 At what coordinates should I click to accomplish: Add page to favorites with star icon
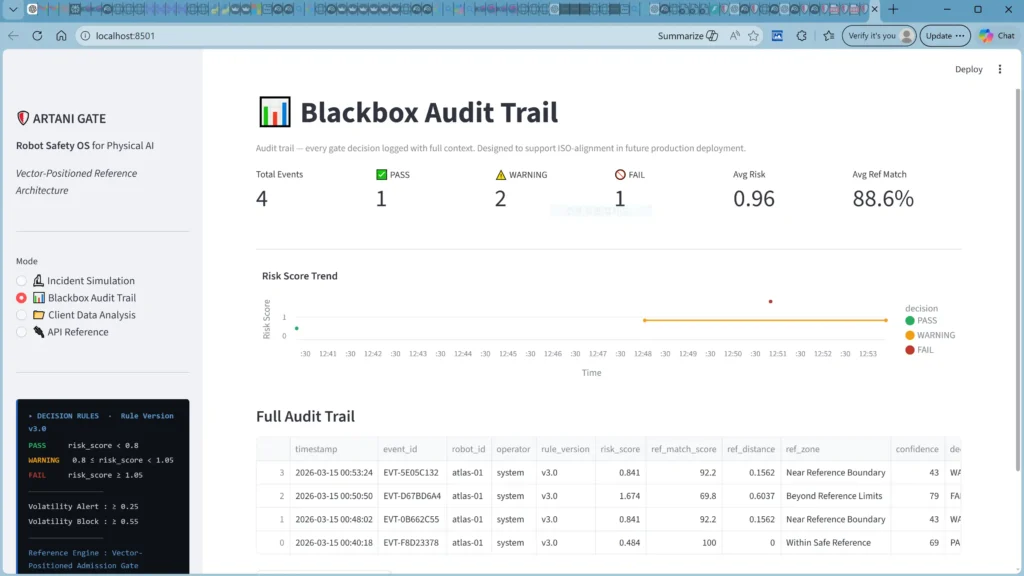click(x=754, y=35)
